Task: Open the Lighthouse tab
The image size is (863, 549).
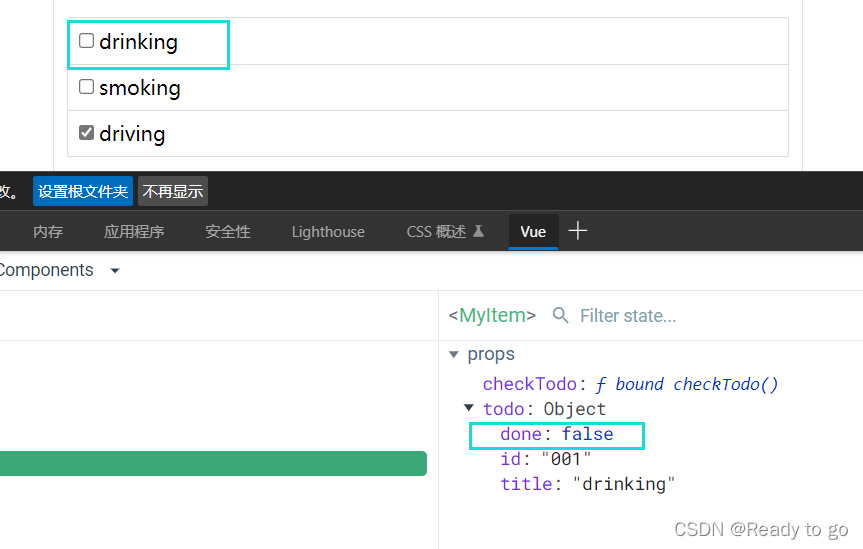Action: [x=328, y=232]
